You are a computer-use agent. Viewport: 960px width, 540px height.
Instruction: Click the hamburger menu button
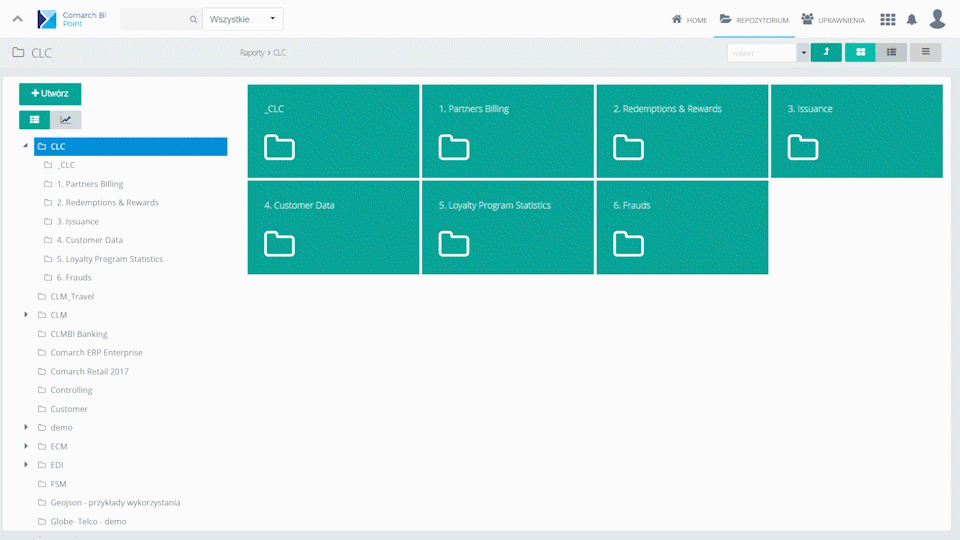click(925, 52)
